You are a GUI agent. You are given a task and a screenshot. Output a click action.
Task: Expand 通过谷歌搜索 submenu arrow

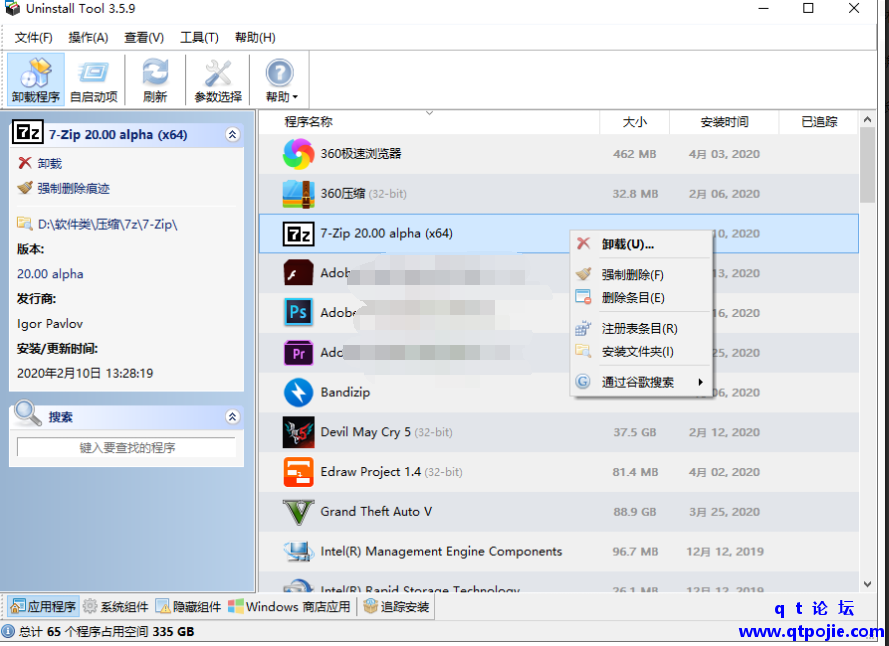click(x=700, y=382)
